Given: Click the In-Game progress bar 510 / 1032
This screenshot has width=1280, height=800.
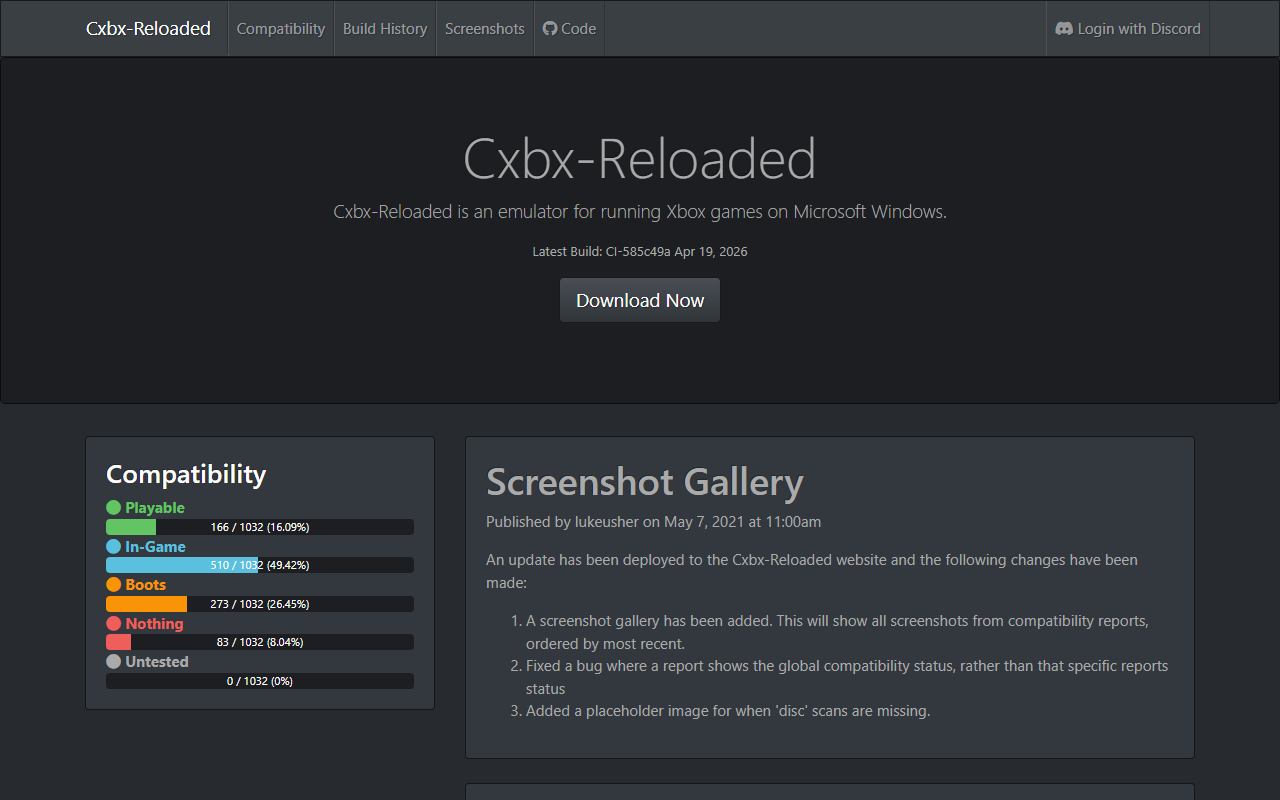Looking at the screenshot, I should 260,565.
